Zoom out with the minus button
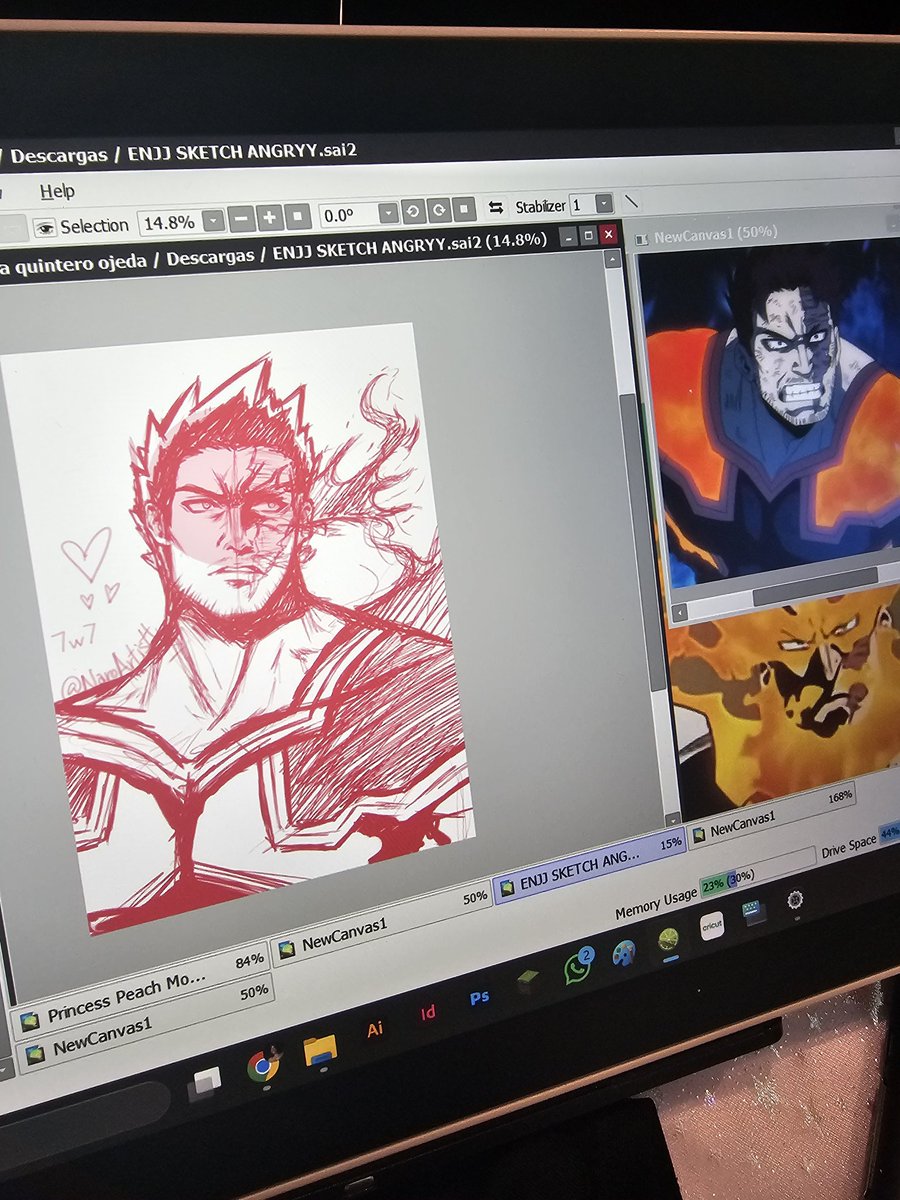This screenshot has height=1200, width=900. (x=242, y=218)
